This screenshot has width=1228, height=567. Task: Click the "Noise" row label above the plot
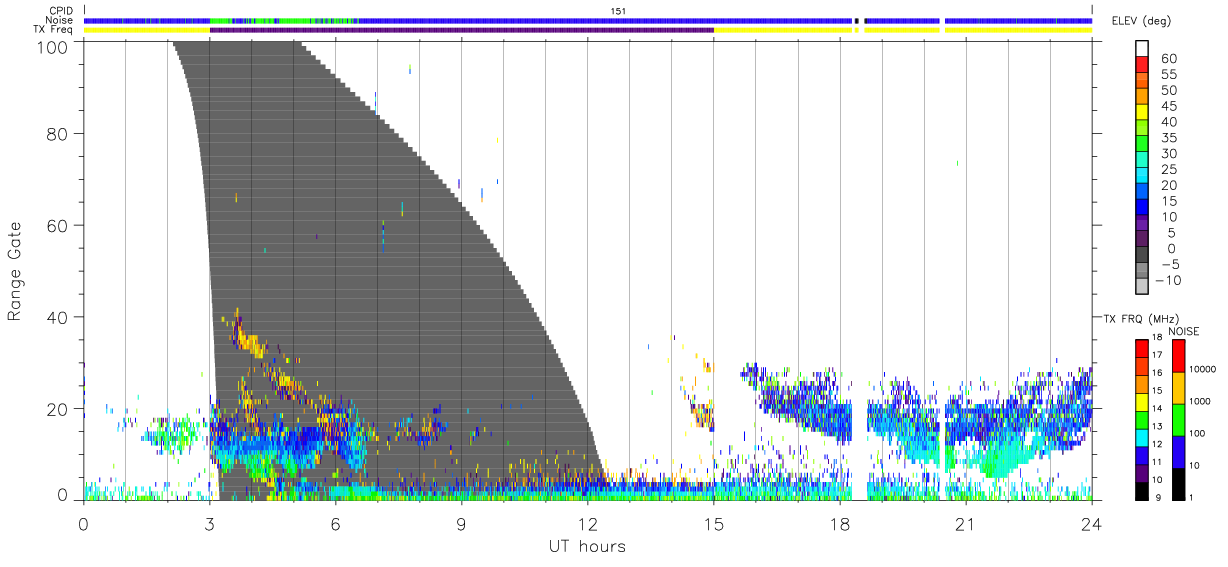pos(60,20)
